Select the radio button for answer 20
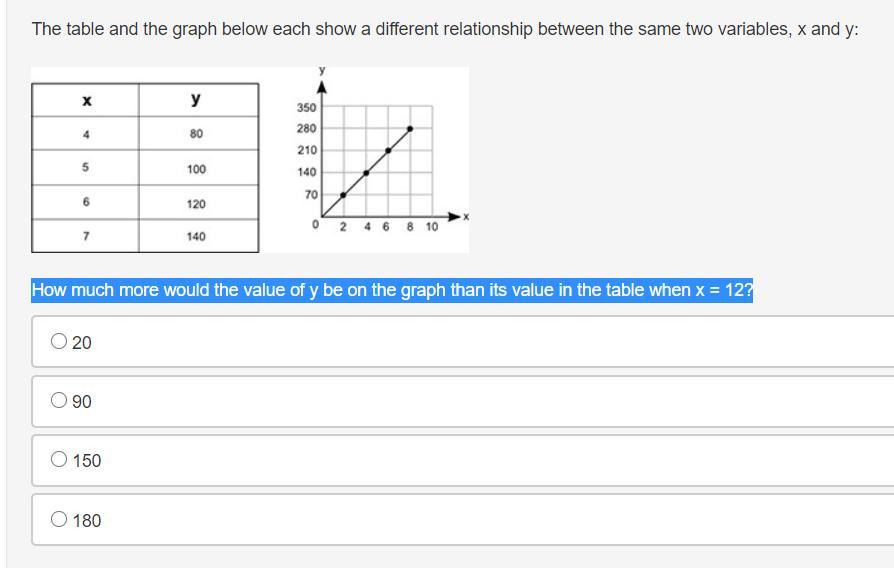This screenshot has height=568, width=894. tap(59, 342)
